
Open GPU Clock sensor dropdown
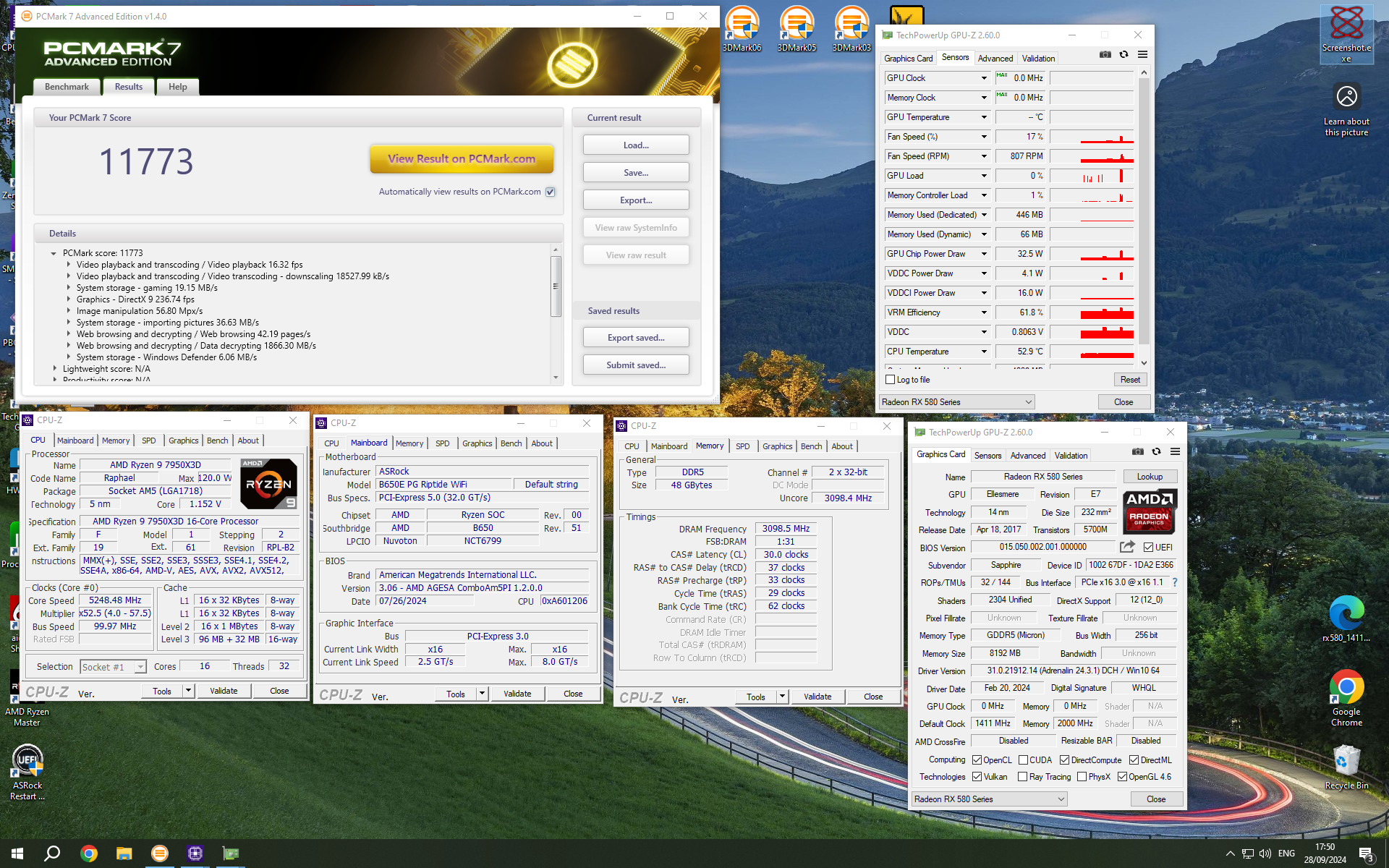click(984, 78)
